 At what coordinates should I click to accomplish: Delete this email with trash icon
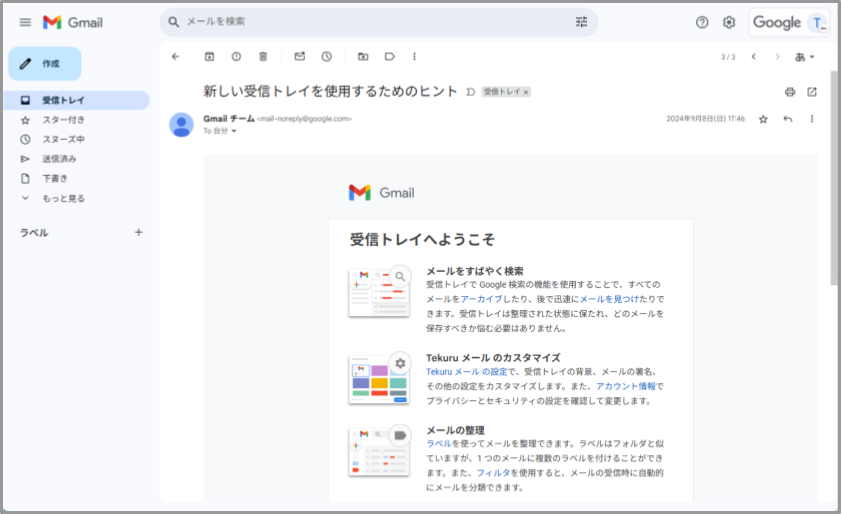[x=263, y=56]
